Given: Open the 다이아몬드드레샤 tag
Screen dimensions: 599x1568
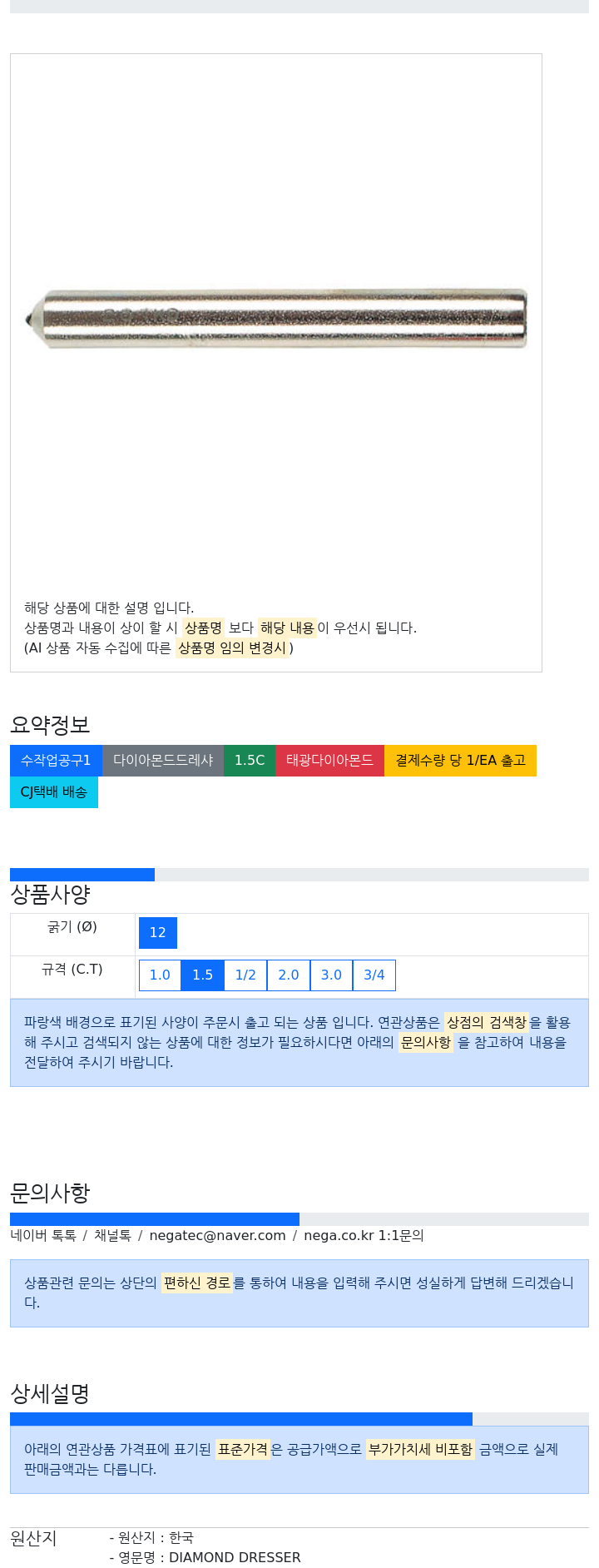Looking at the screenshot, I should (163, 761).
